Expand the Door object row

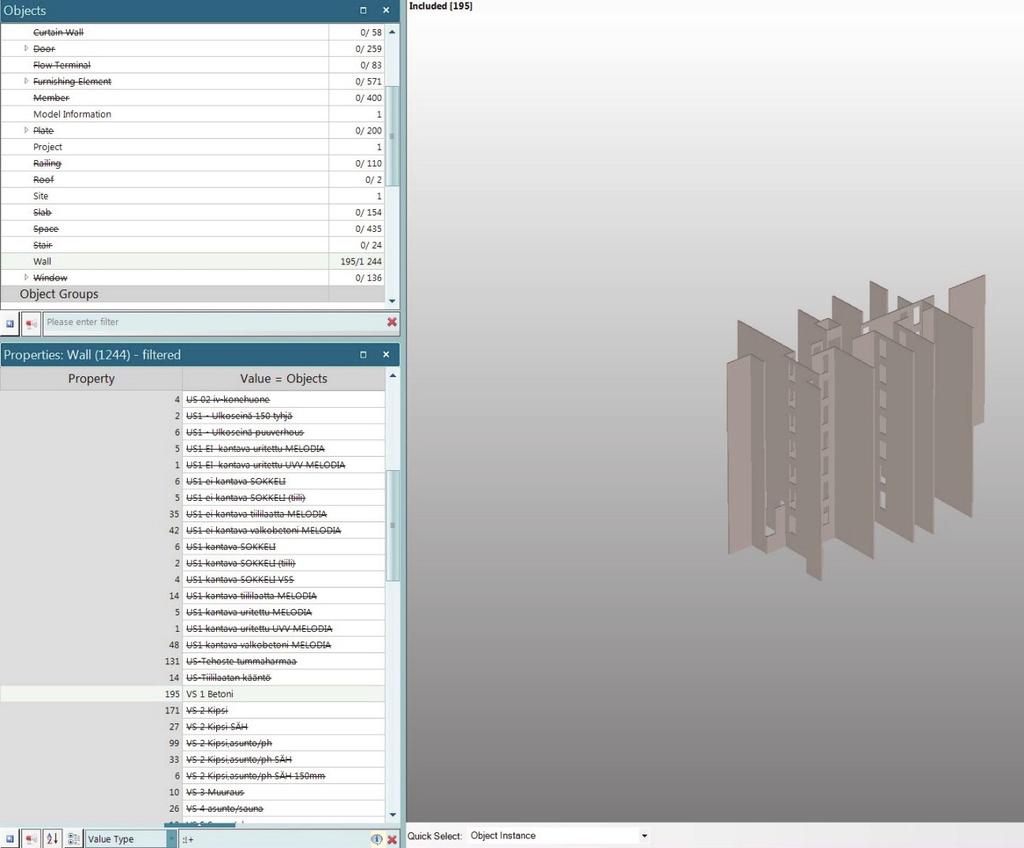pos(26,48)
